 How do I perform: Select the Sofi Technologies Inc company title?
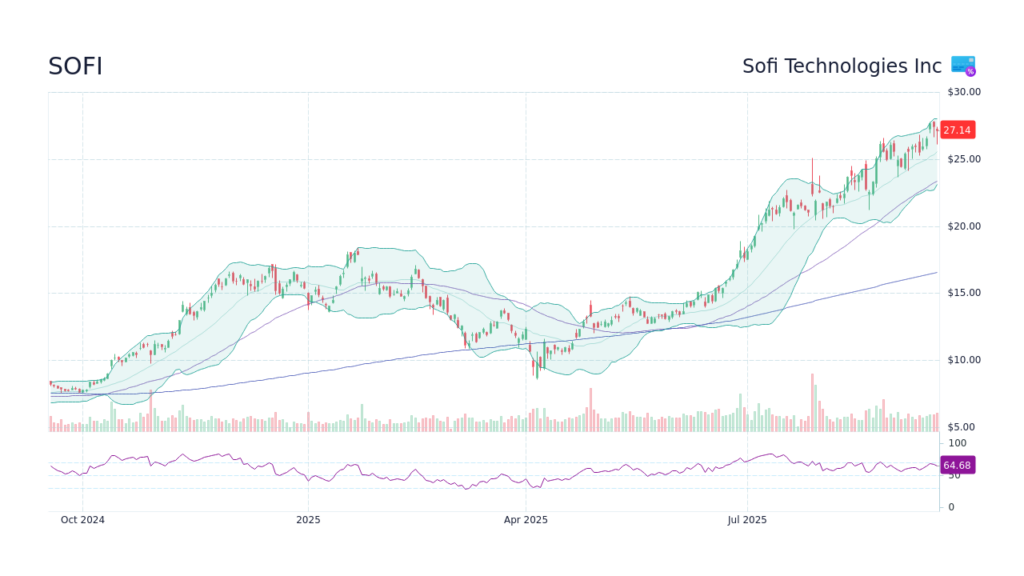(841, 66)
